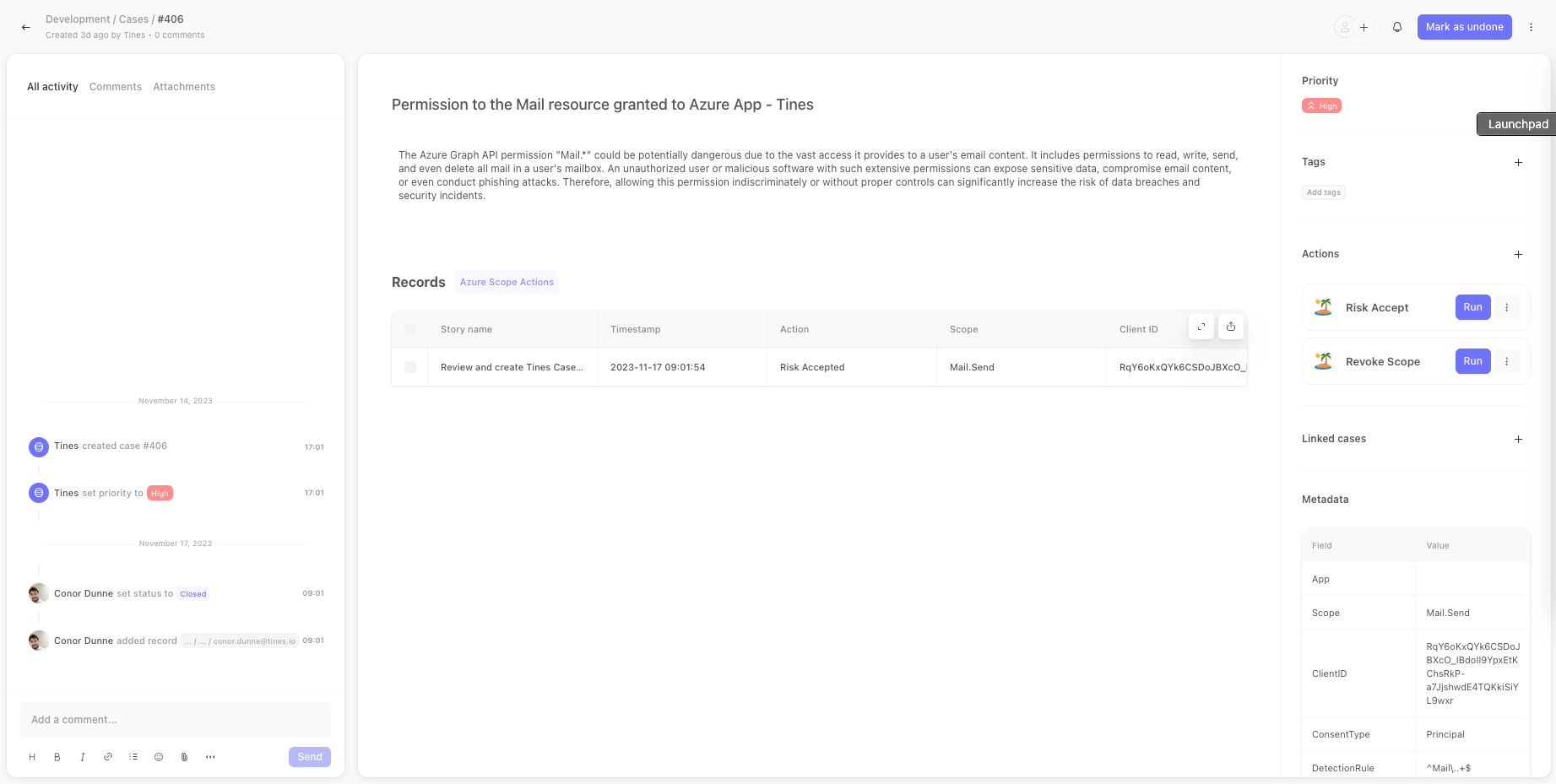Click the Revoke Scope palm icon
The width and height of the screenshot is (1556, 784).
pos(1323,361)
